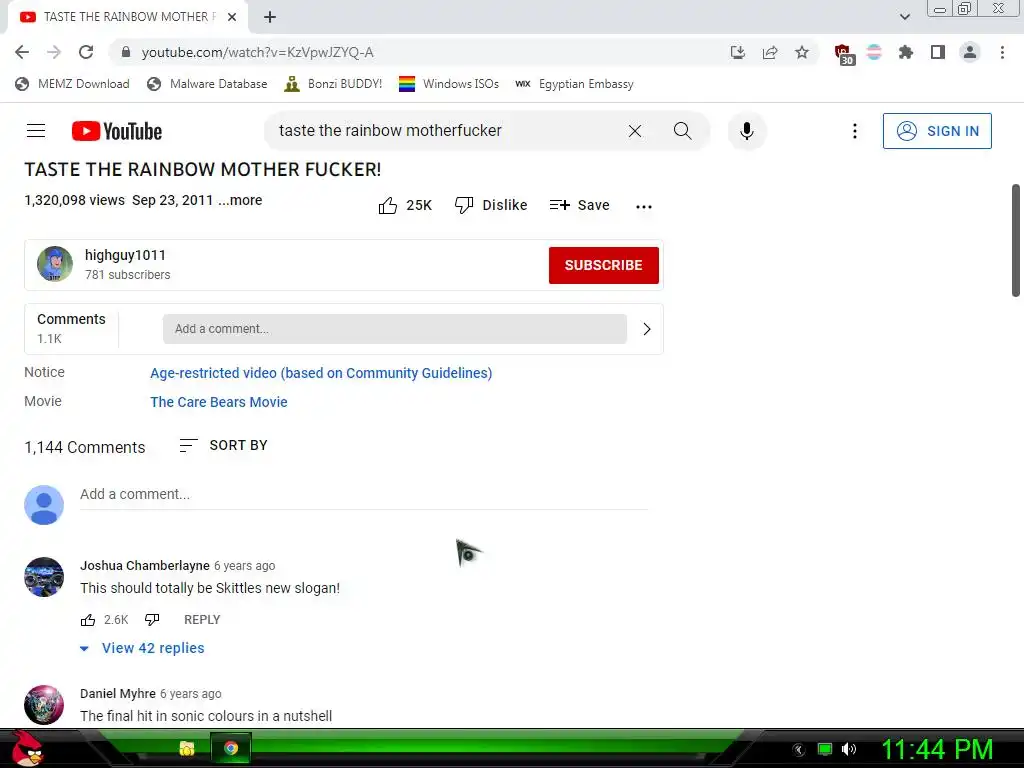Like the video with thumbs up 25K
The height and width of the screenshot is (768, 1024).
click(x=405, y=205)
